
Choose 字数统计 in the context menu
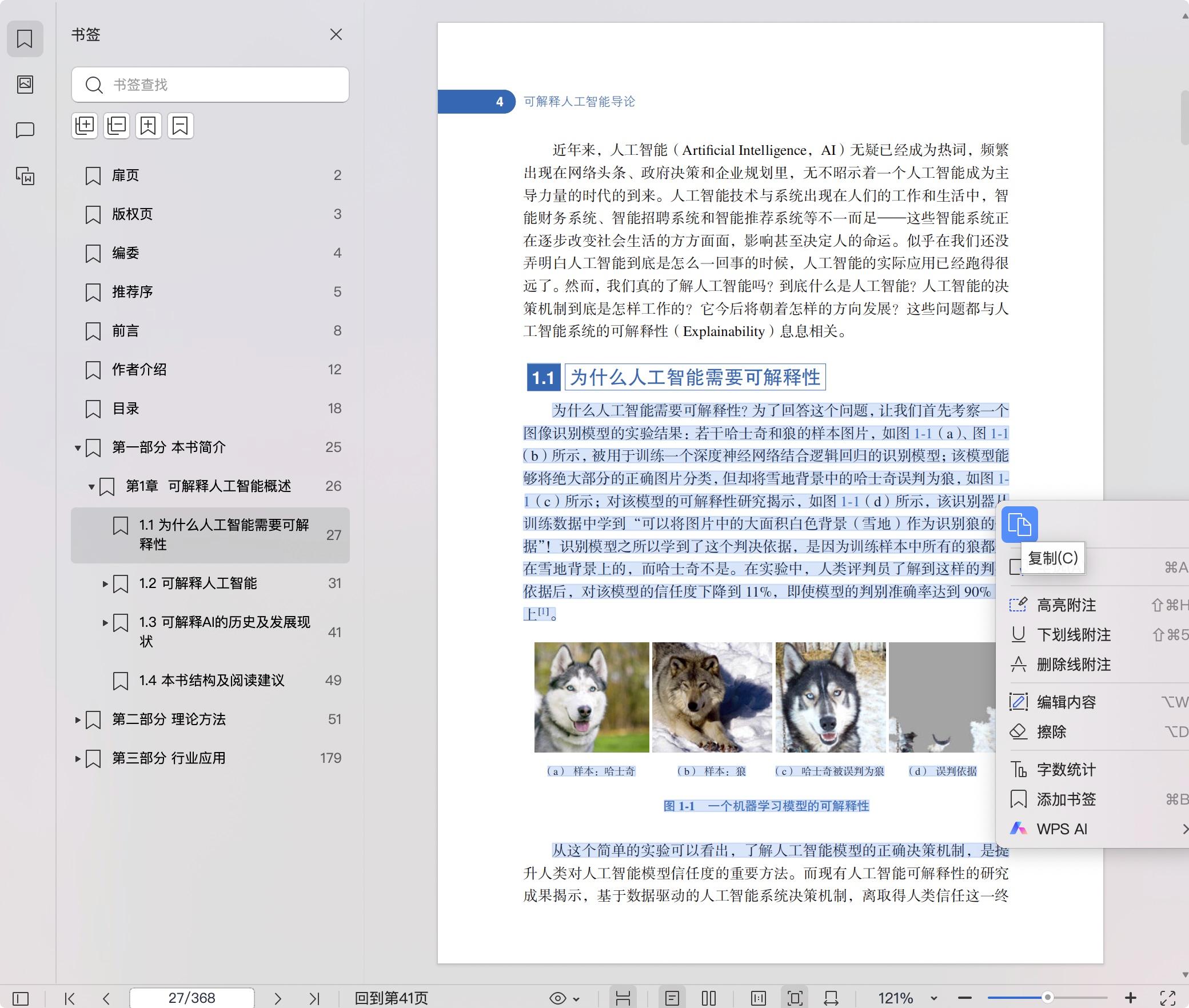[1066, 770]
